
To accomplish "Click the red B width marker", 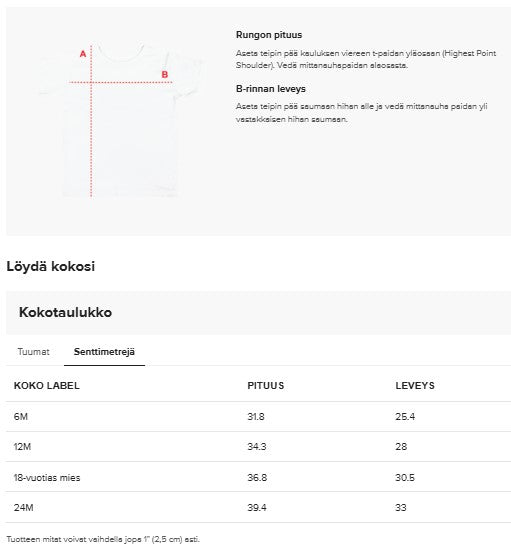I will (x=164, y=75).
